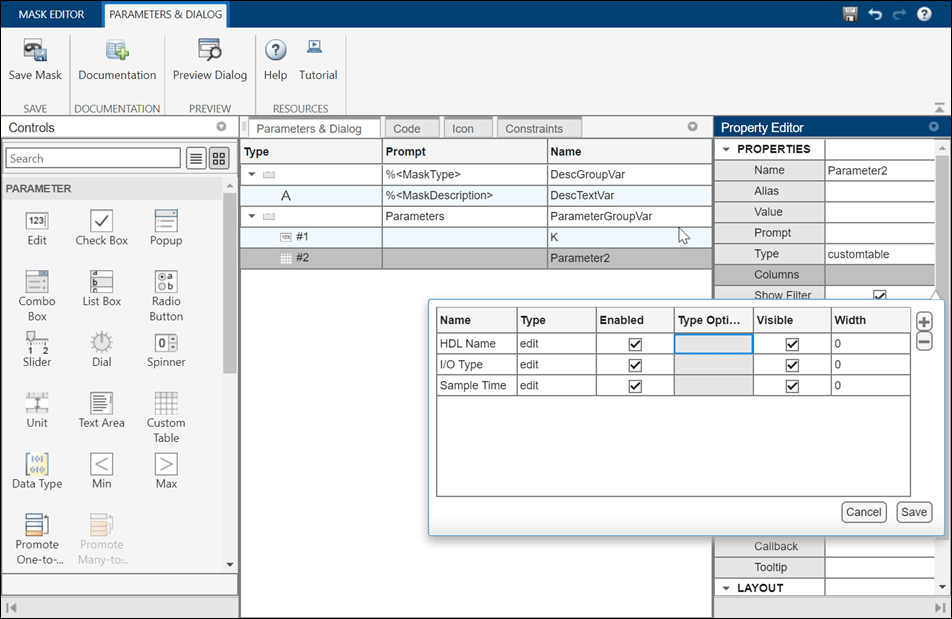Image resolution: width=952 pixels, height=619 pixels.
Task: Click Cancel in the columns dialog
Action: click(863, 512)
